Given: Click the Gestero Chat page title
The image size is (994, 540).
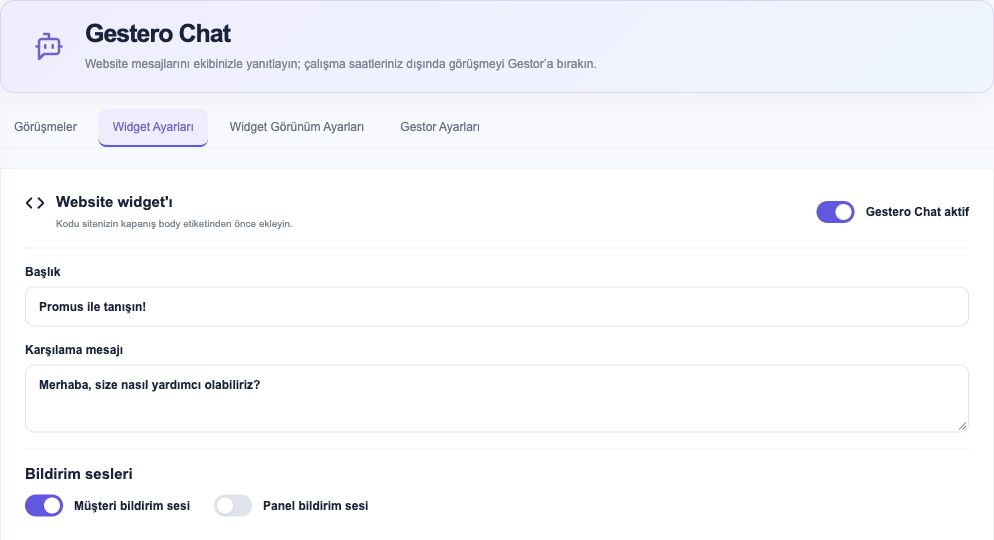Looking at the screenshot, I should click(x=158, y=34).
